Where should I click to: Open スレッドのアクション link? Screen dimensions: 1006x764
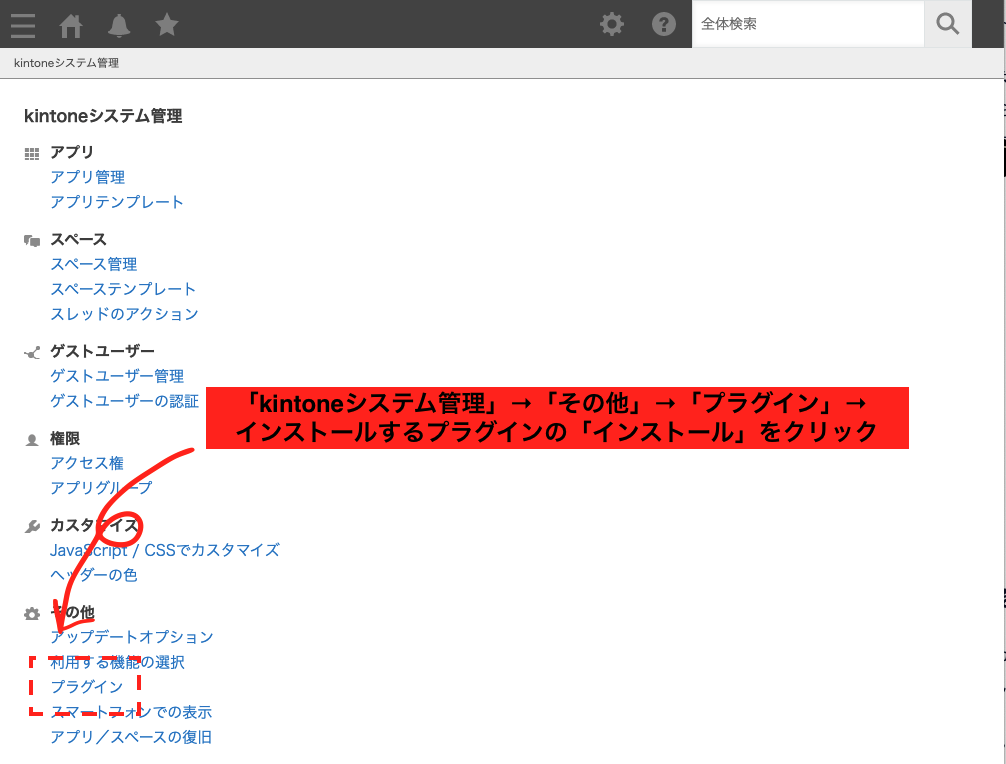(x=124, y=314)
